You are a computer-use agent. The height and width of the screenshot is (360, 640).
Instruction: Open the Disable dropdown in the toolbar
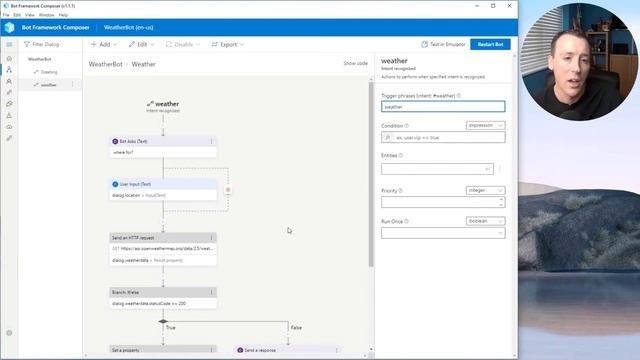(183, 44)
